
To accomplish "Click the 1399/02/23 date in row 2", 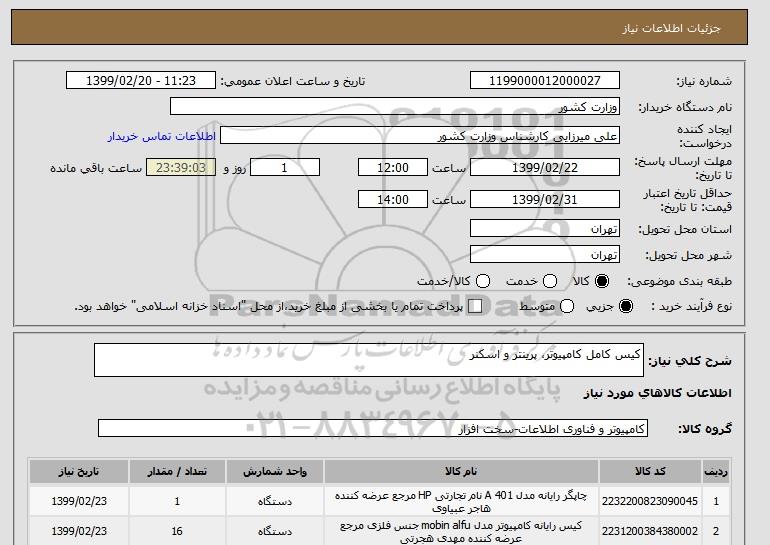I will point(79,531).
